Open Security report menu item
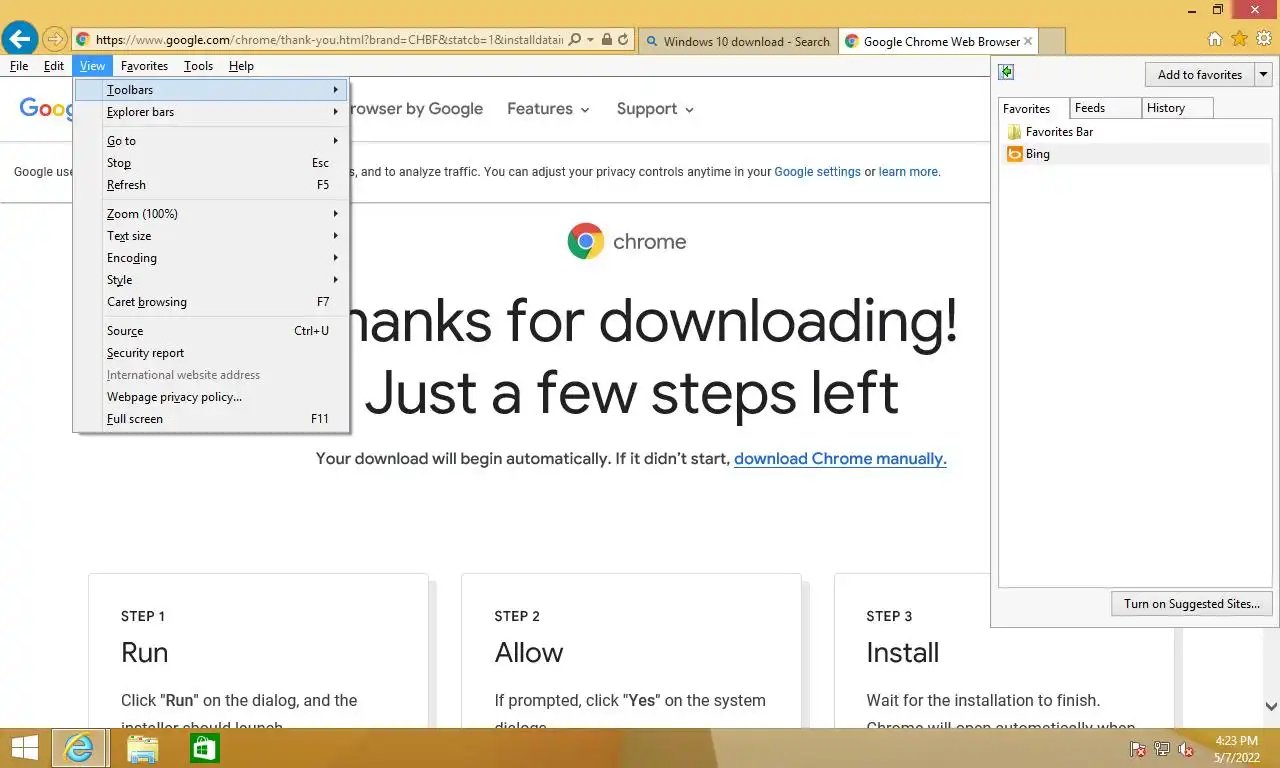This screenshot has height=768, width=1280. tap(212, 353)
